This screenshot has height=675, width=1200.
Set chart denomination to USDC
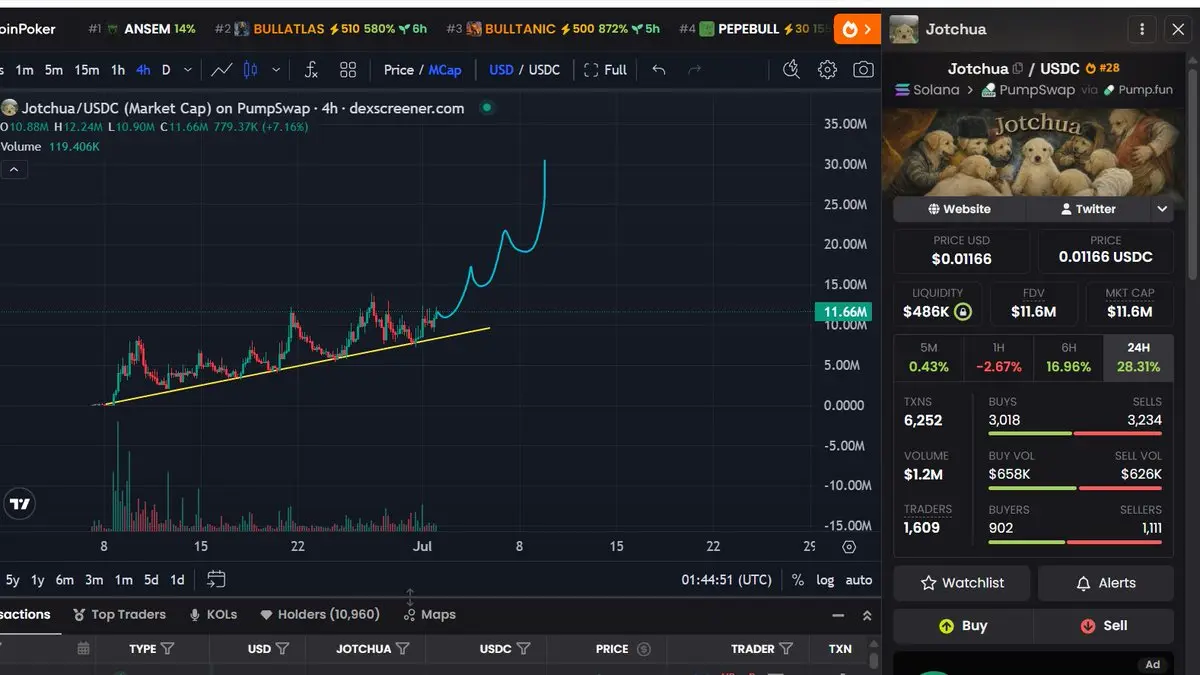pos(544,70)
